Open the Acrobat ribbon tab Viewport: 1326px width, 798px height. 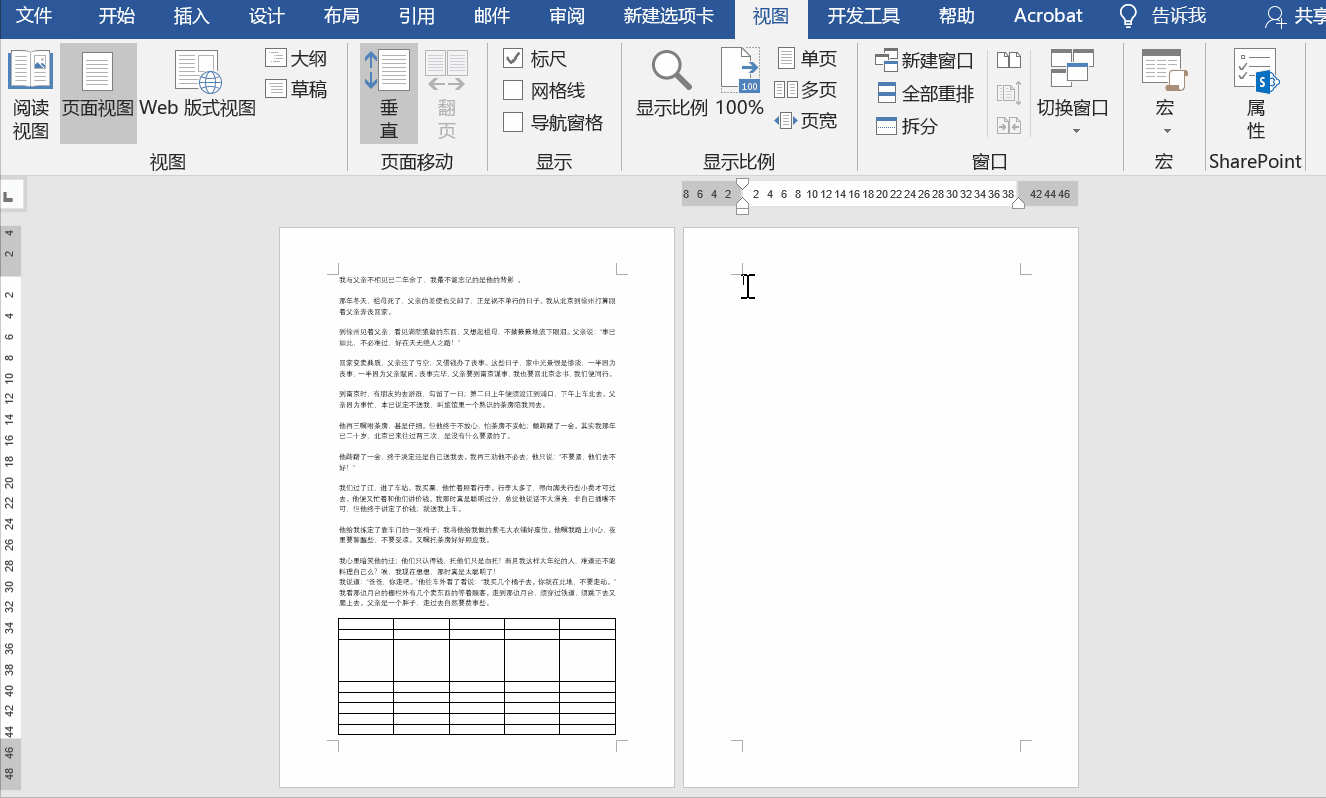pos(1047,16)
